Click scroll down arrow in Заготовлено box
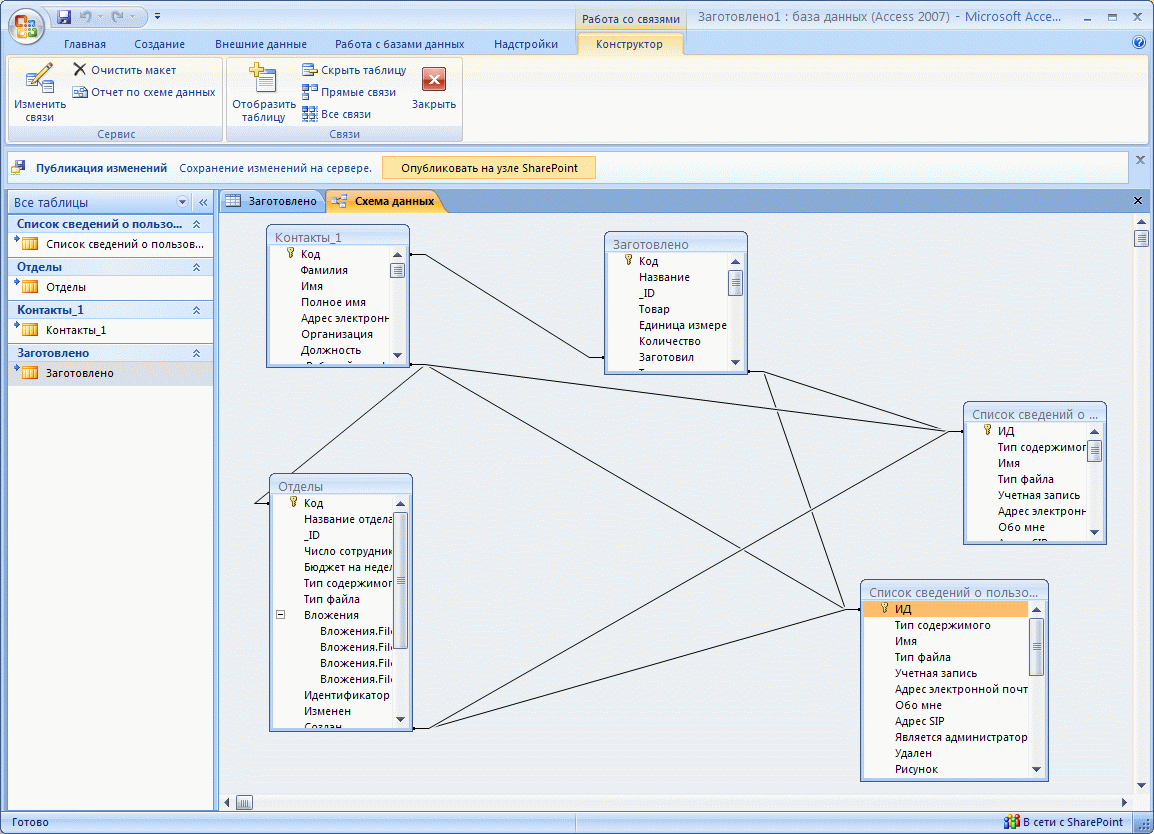The image size is (1154, 834). (735, 362)
